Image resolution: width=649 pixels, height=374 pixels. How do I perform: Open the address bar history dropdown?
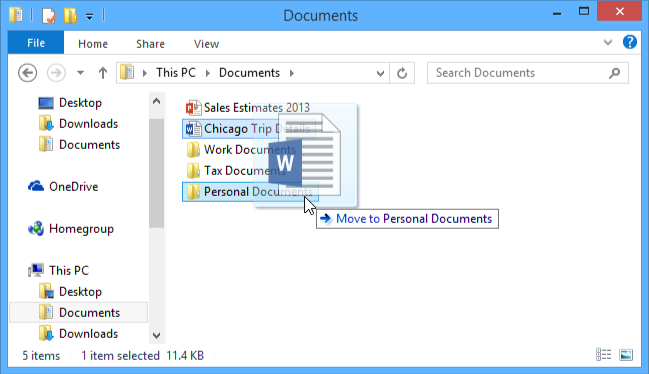(380, 74)
